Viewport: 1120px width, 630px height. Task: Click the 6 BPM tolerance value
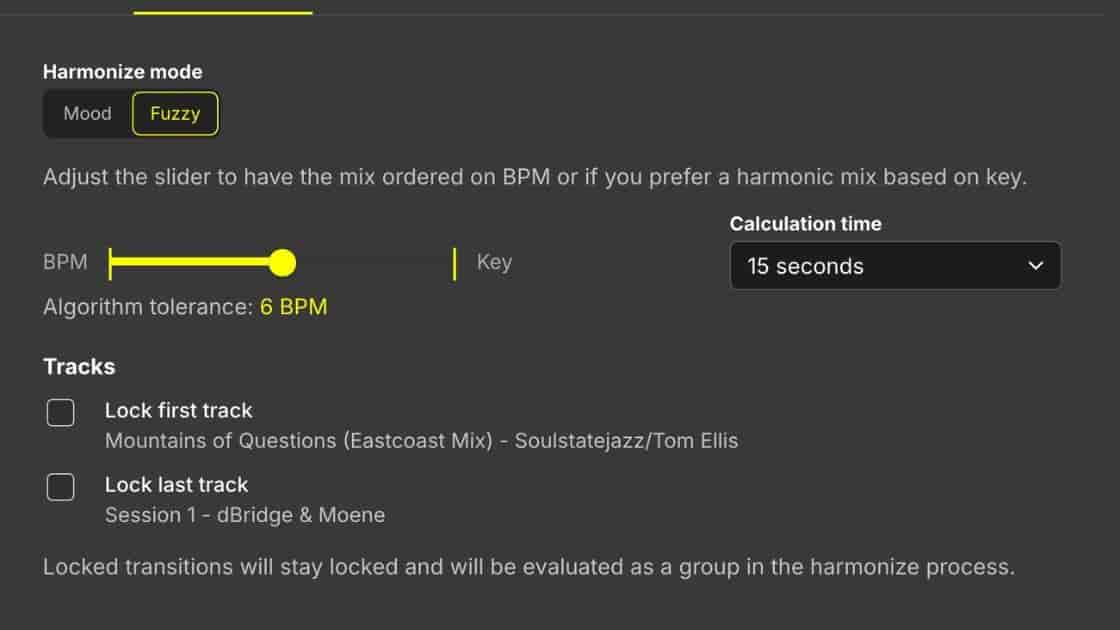coord(293,307)
